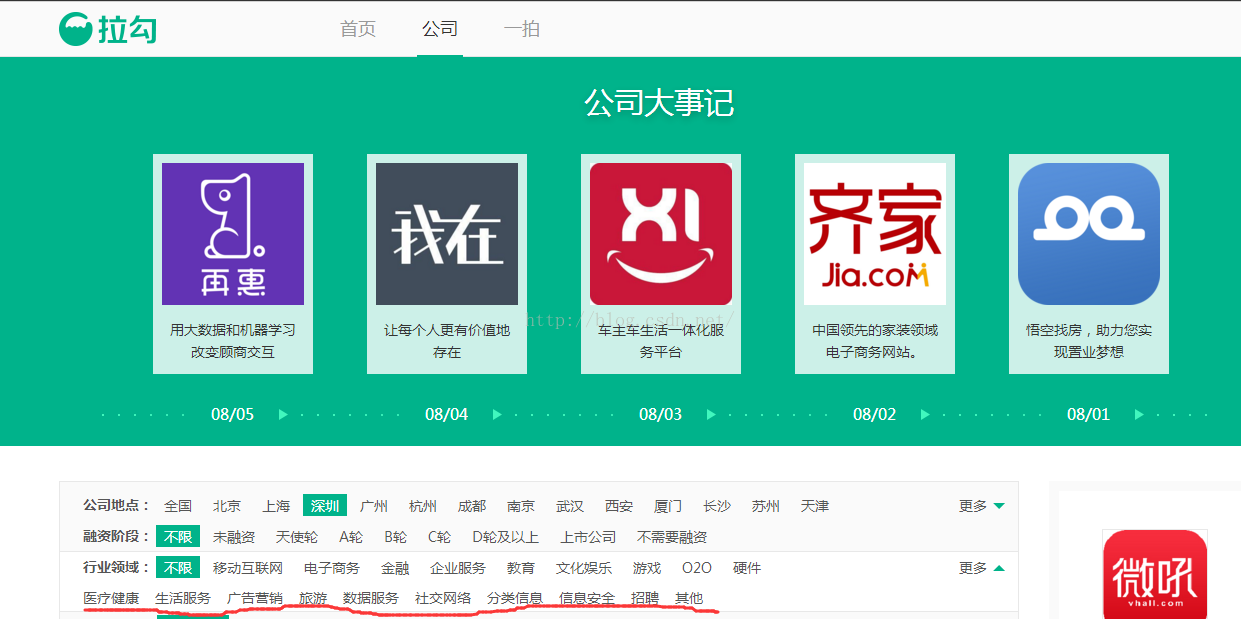Choose 长沙 as company location
The width and height of the screenshot is (1241, 619).
click(717, 506)
